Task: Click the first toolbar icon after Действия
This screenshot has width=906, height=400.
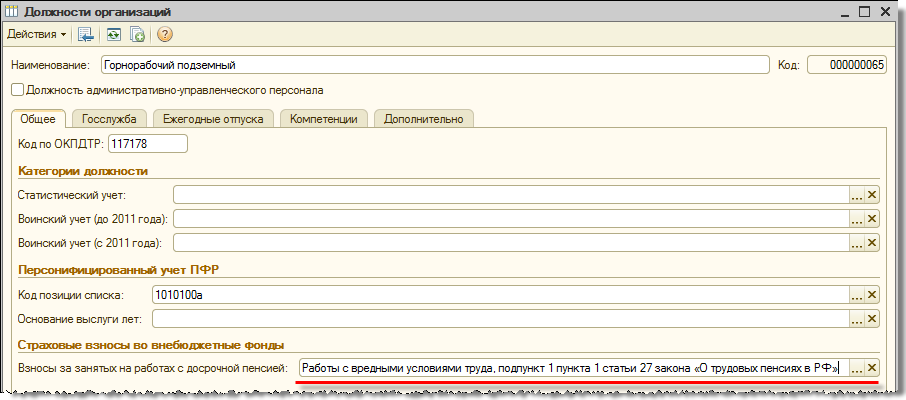Action: pyautogui.click(x=86, y=34)
